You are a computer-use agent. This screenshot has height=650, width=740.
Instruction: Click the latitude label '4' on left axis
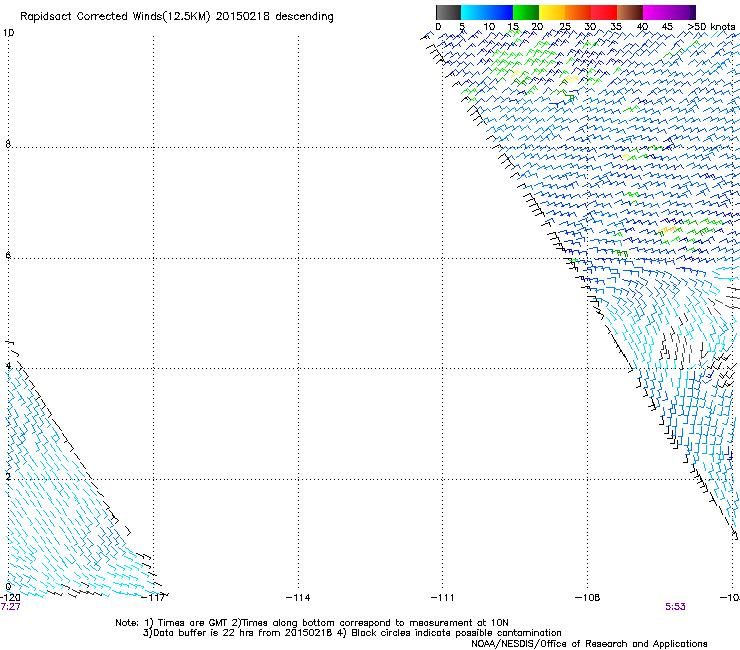pos(8,366)
